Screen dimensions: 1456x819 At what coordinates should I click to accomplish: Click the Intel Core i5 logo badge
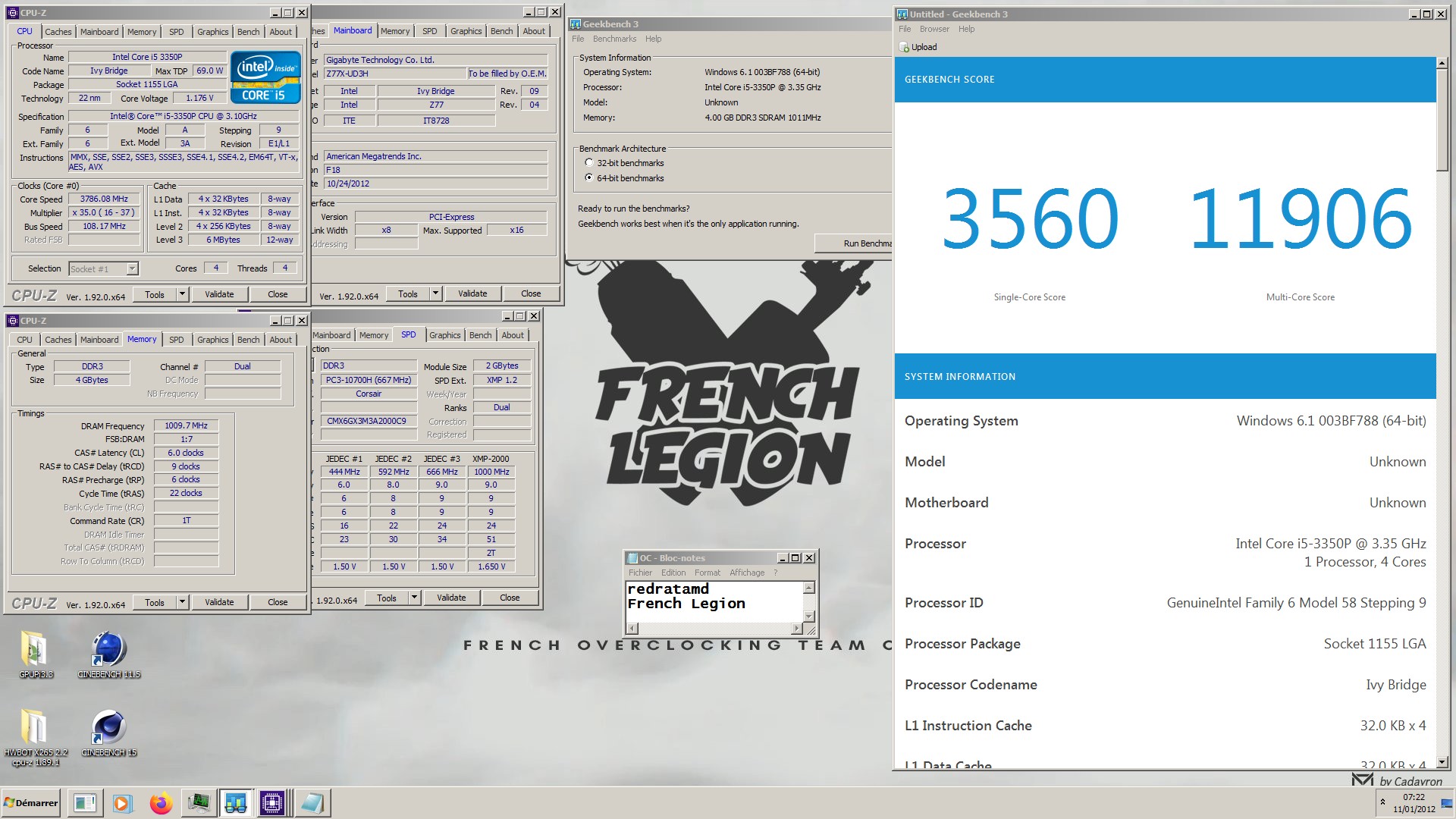(x=265, y=77)
